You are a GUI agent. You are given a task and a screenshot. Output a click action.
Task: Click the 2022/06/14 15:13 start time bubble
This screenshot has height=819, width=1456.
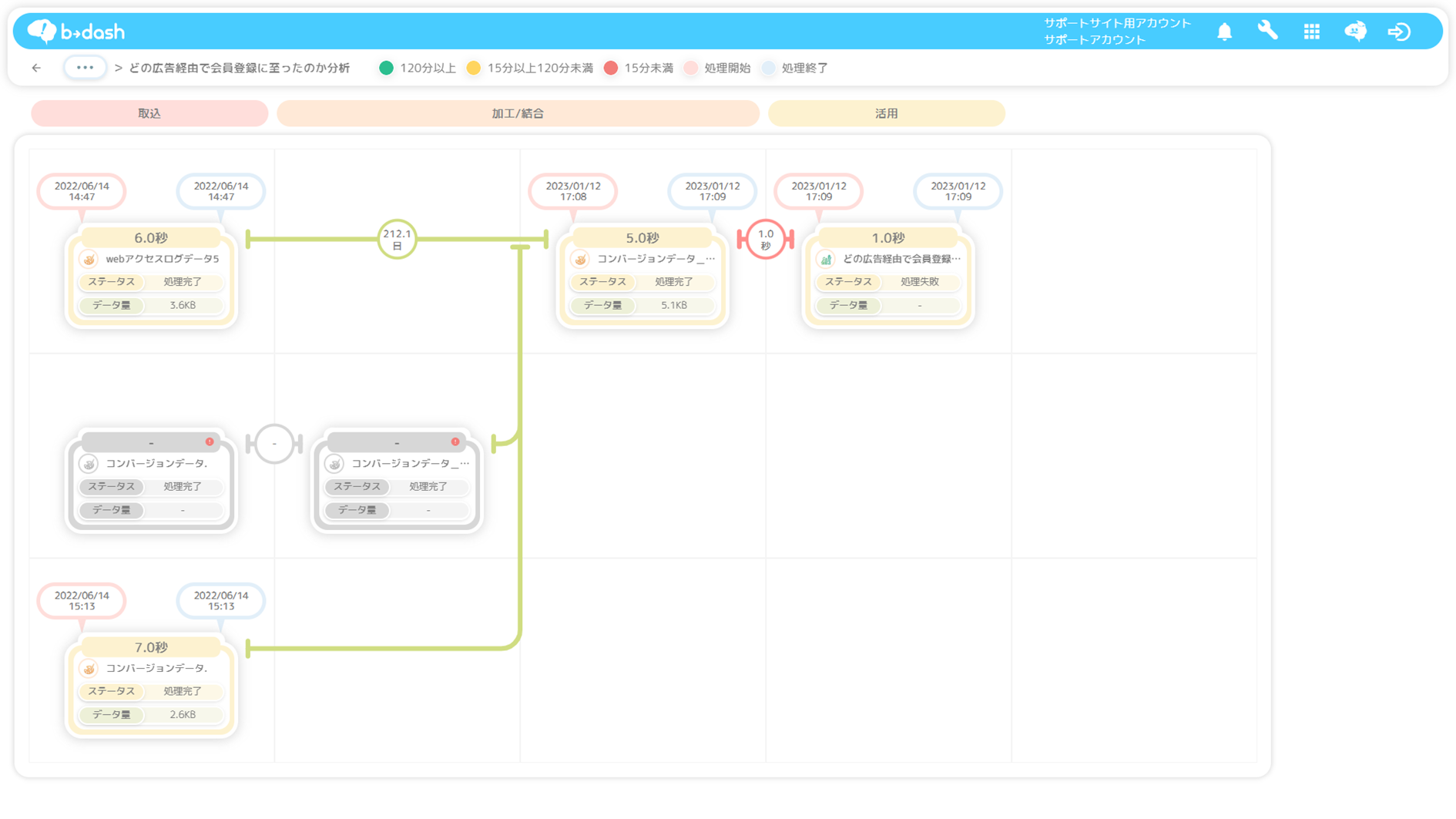(82, 600)
